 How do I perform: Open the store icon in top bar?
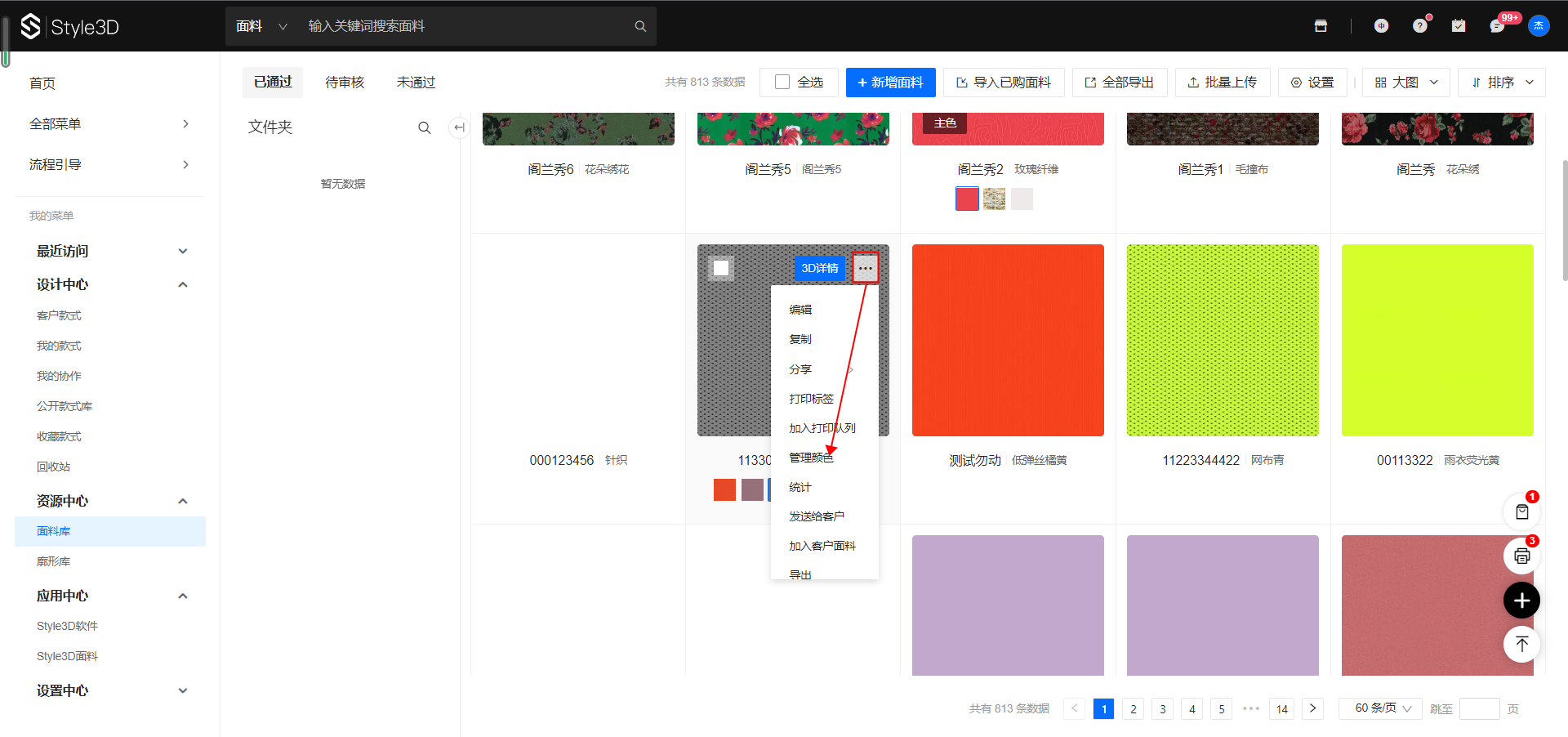point(1321,26)
